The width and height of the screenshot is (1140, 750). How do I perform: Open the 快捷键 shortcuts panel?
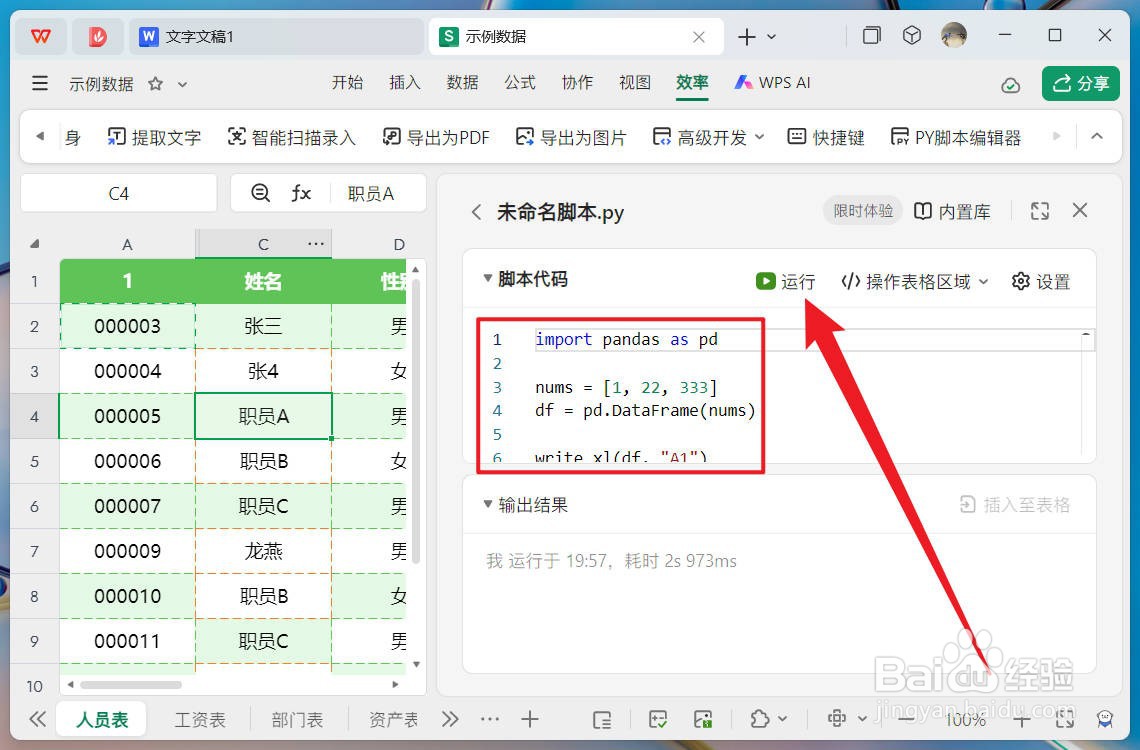826,137
